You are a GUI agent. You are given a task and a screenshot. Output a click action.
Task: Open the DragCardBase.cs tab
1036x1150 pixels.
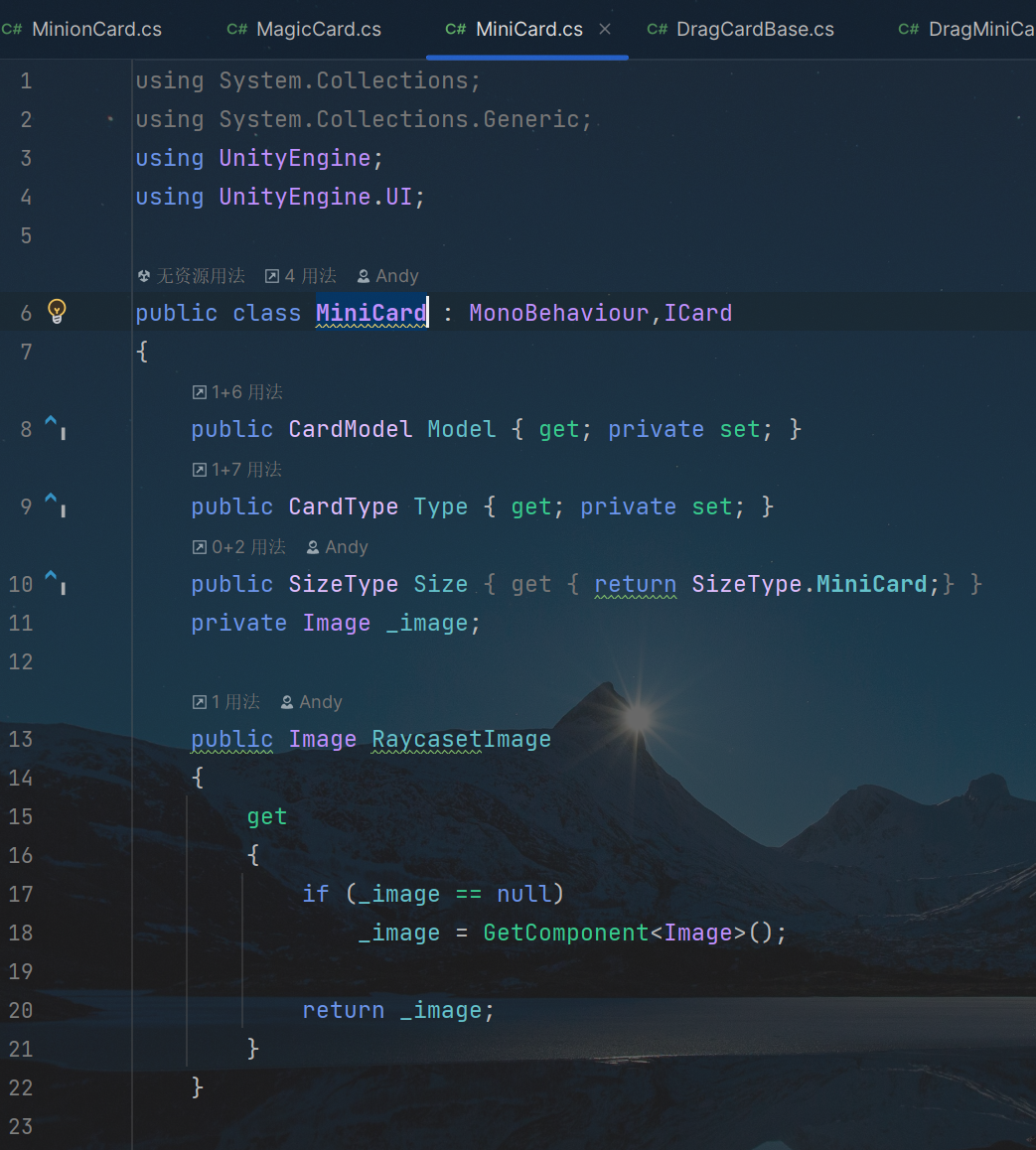click(740, 30)
